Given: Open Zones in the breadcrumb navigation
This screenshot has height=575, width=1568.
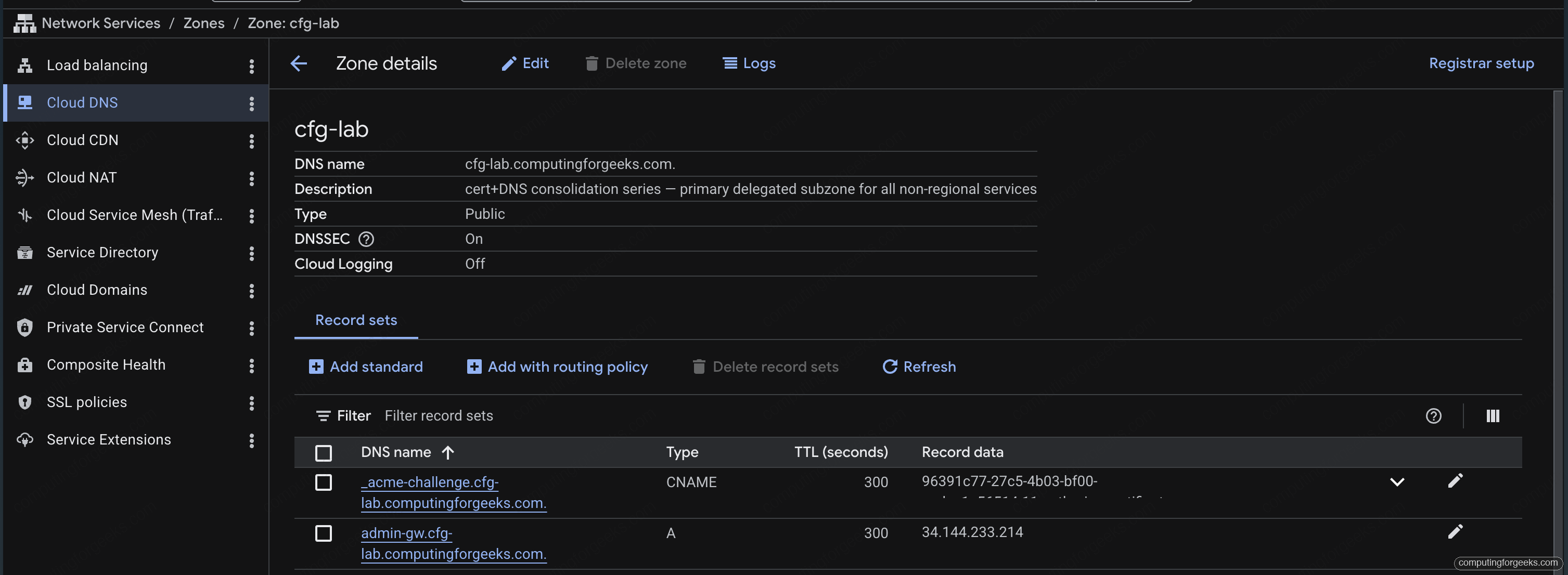Looking at the screenshot, I should 204,23.
